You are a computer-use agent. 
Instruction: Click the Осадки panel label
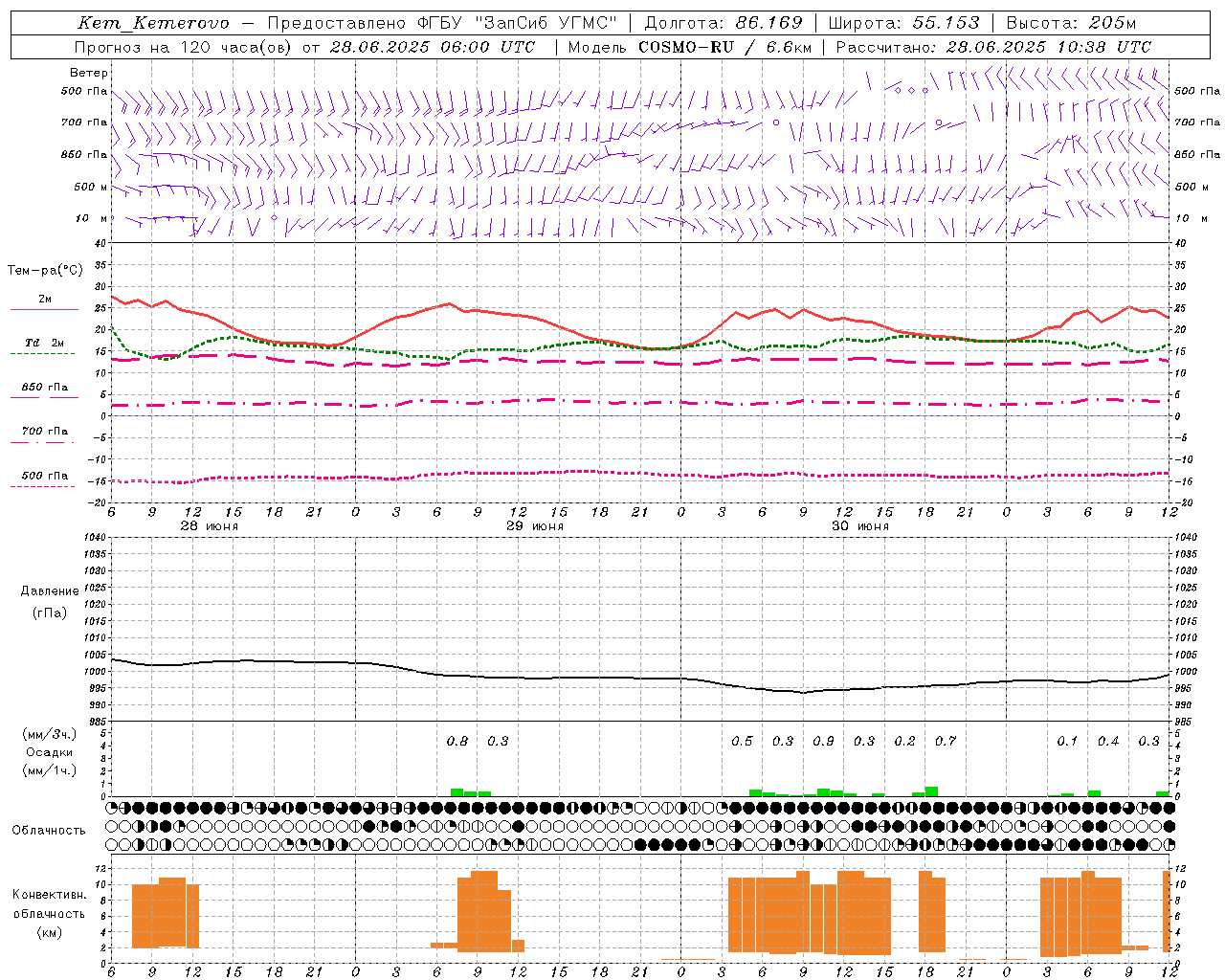click(x=50, y=752)
